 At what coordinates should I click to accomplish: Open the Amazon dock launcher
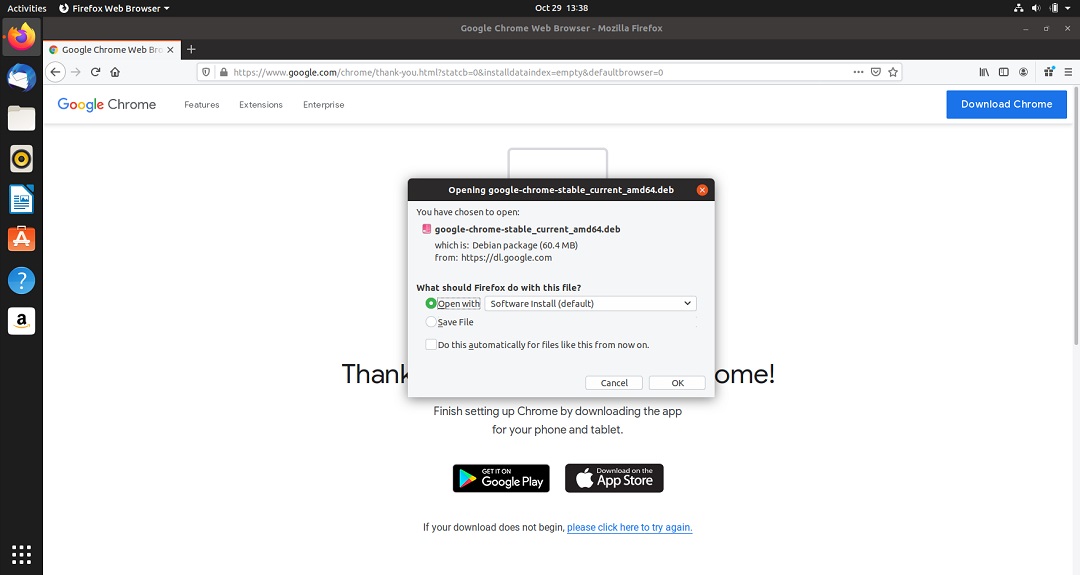21,321
